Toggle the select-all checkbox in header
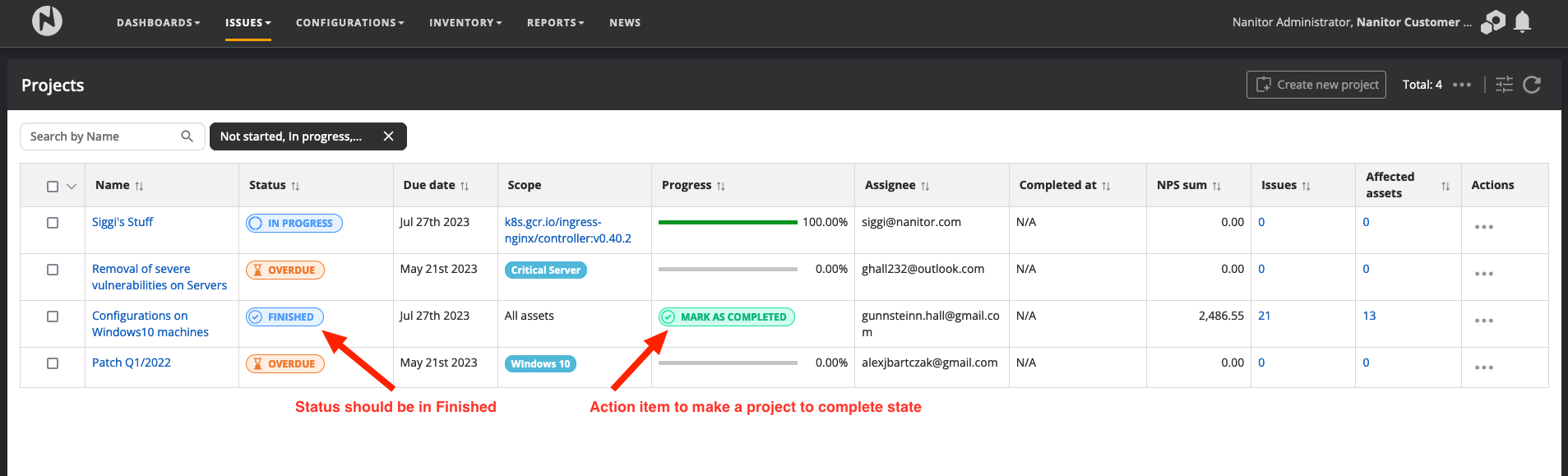Screen dimensions: 1568x476 [53, 187]
